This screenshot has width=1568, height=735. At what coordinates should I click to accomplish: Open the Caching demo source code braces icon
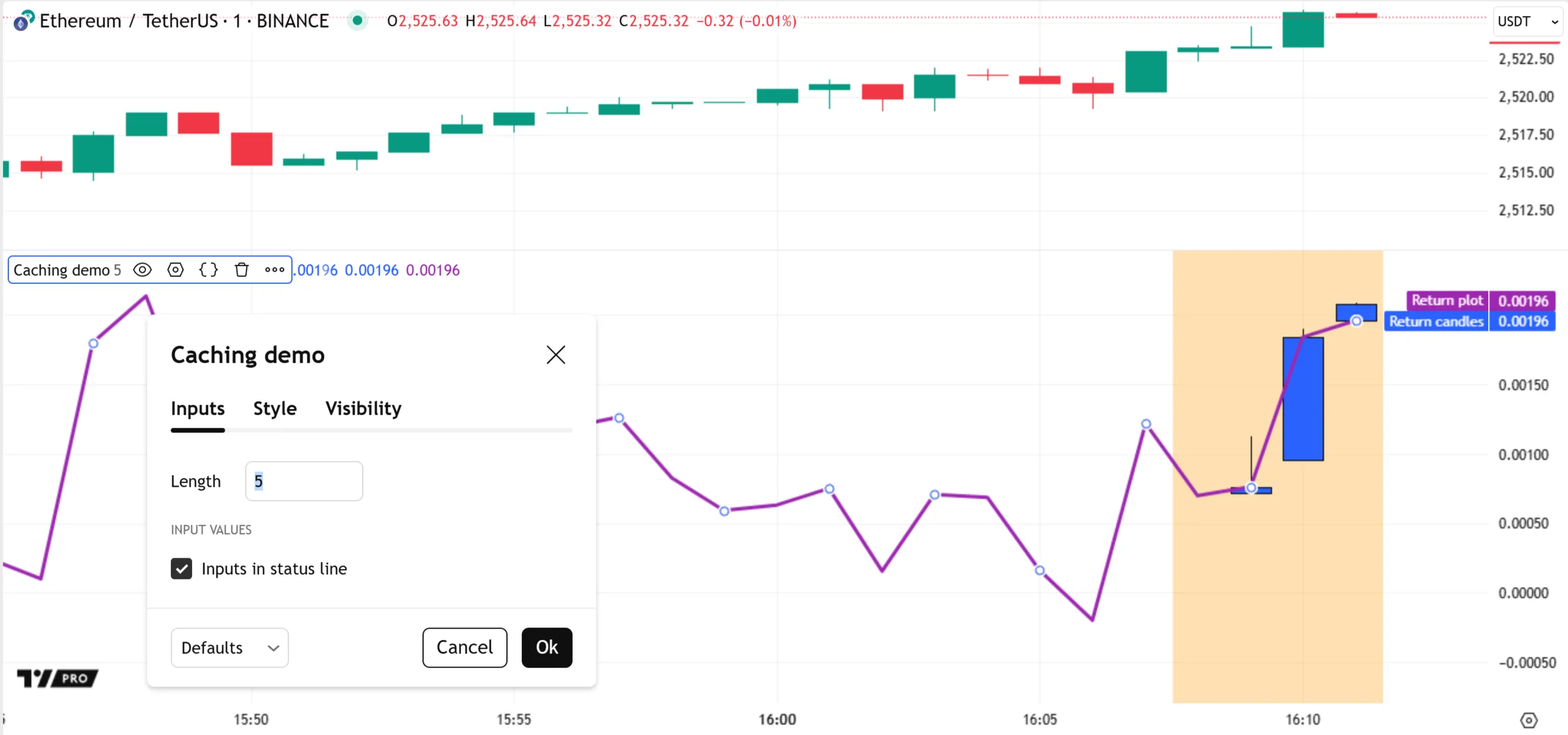coord(208,270)
